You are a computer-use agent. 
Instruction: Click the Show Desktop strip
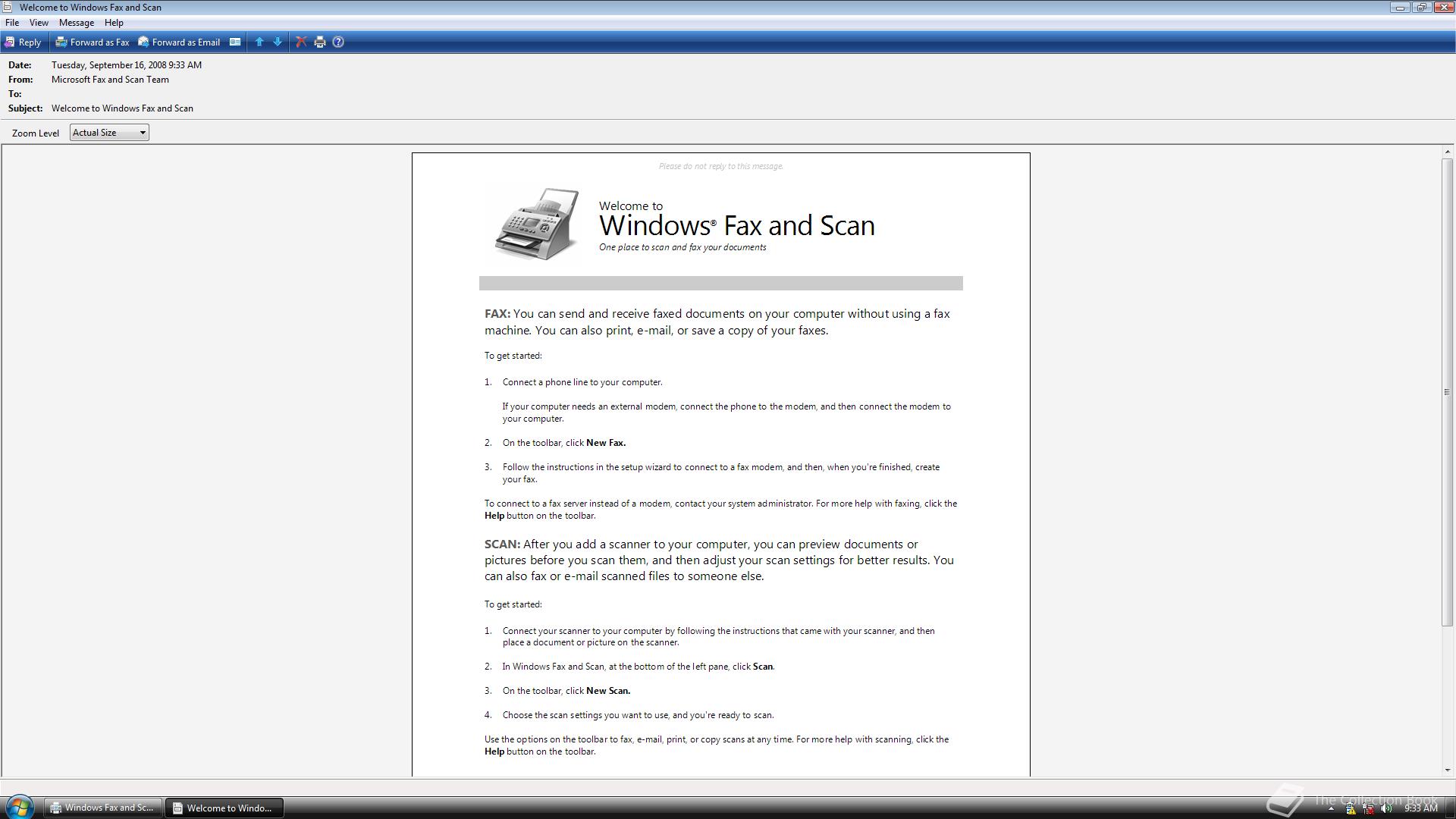point(1450,808)
